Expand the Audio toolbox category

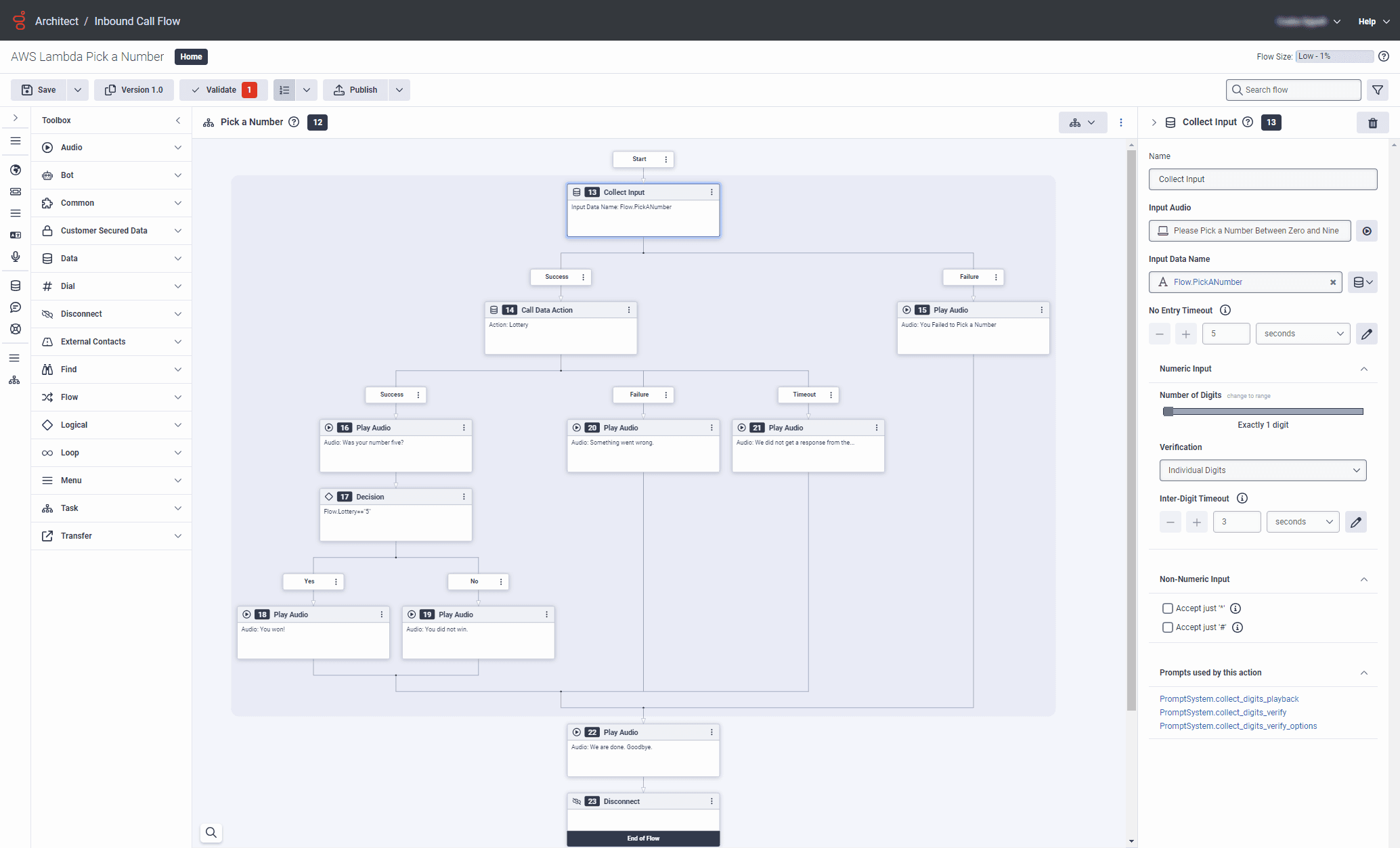(110, 147)
